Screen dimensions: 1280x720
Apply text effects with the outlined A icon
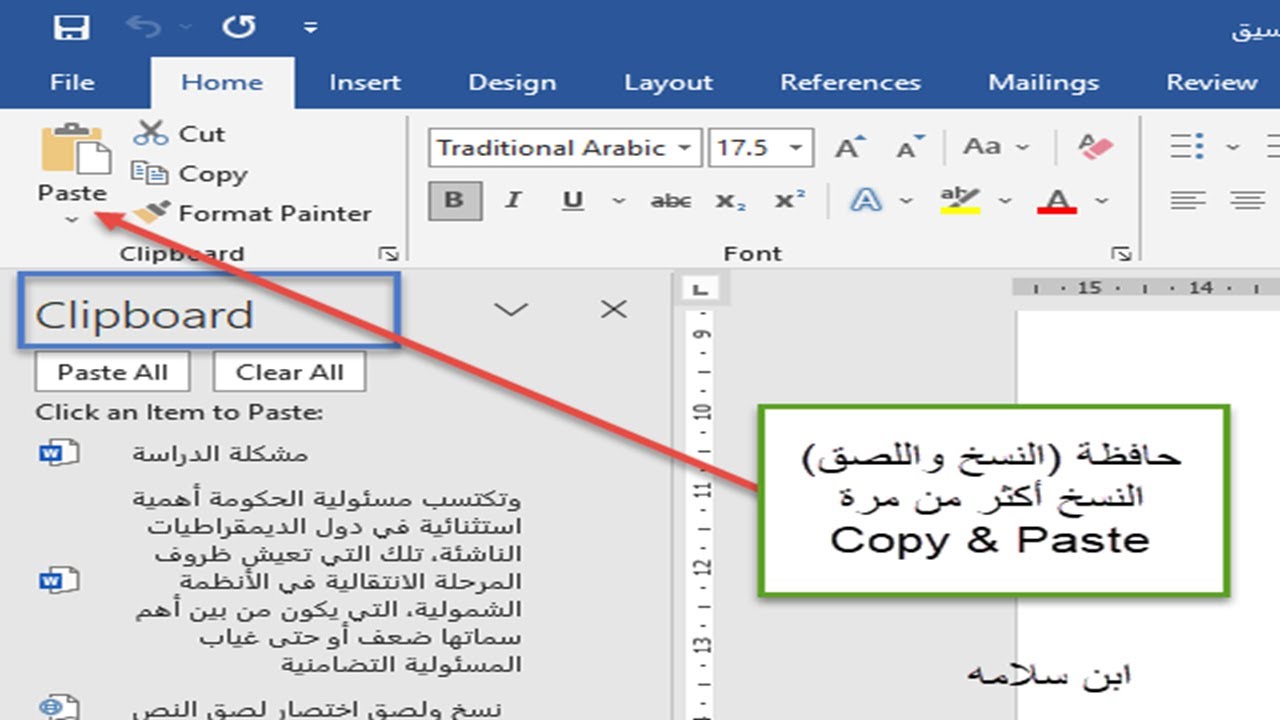[x=865, y=200]
